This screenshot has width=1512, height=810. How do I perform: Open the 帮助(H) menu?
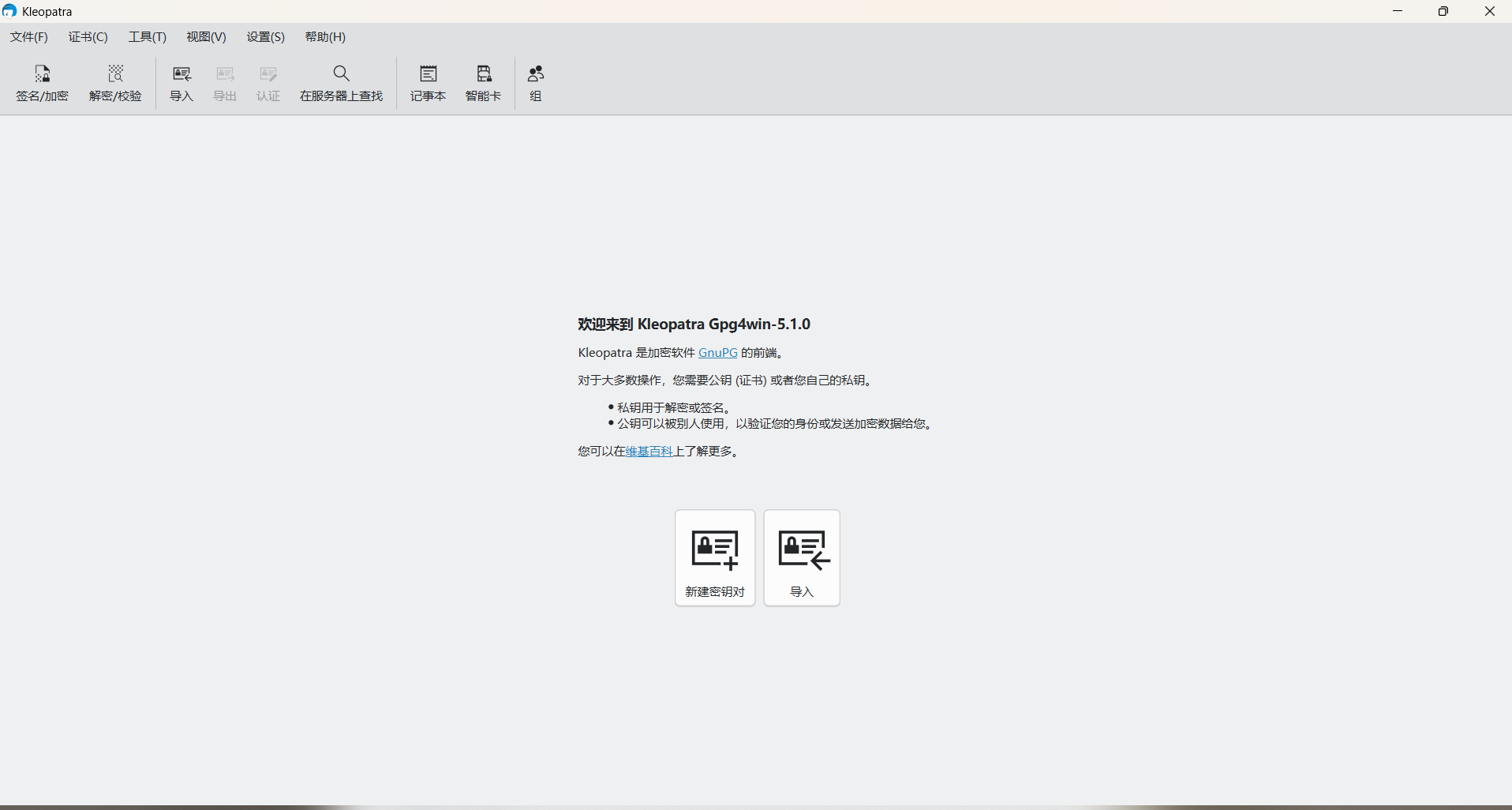[x=325, y=37]
